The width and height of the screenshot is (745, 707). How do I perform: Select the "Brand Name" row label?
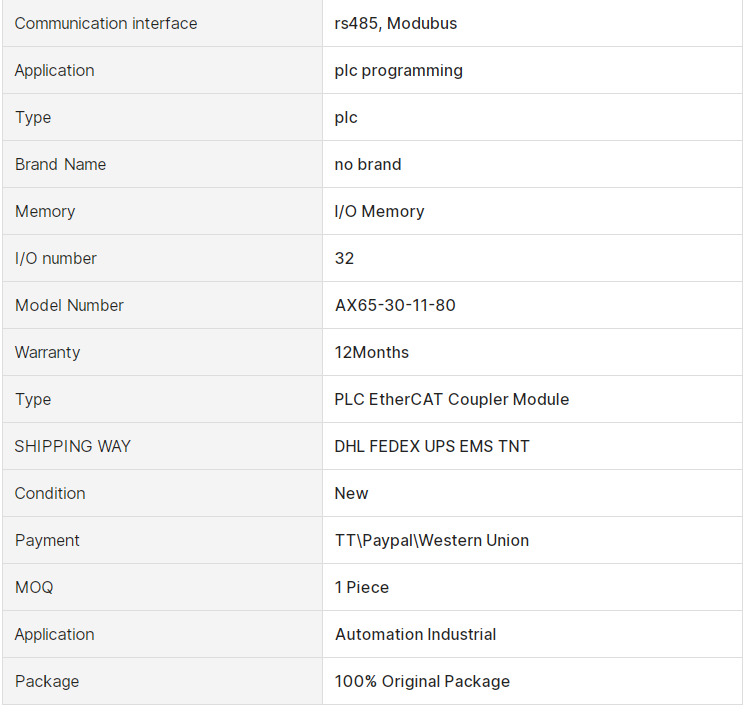tap(60, 164)
